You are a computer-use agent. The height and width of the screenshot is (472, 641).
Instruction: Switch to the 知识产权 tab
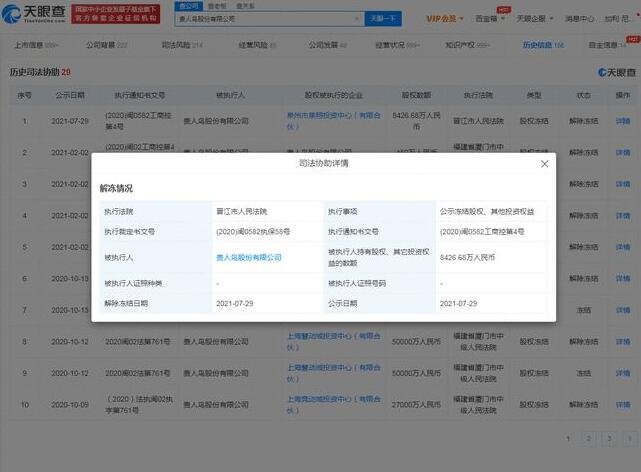click(x=467, y=45)
